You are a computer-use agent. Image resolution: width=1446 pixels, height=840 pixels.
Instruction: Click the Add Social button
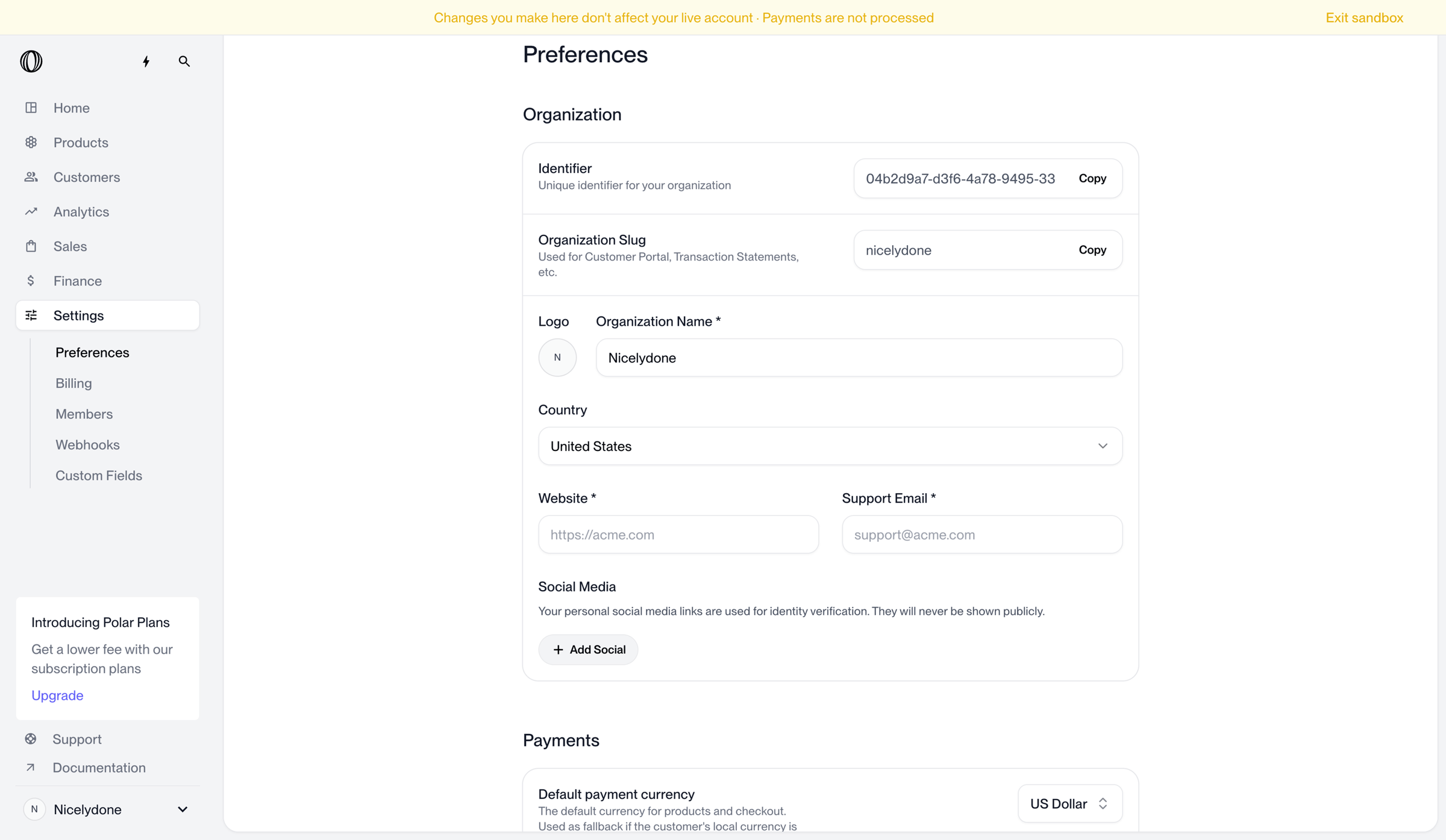[x=588, y=650]
